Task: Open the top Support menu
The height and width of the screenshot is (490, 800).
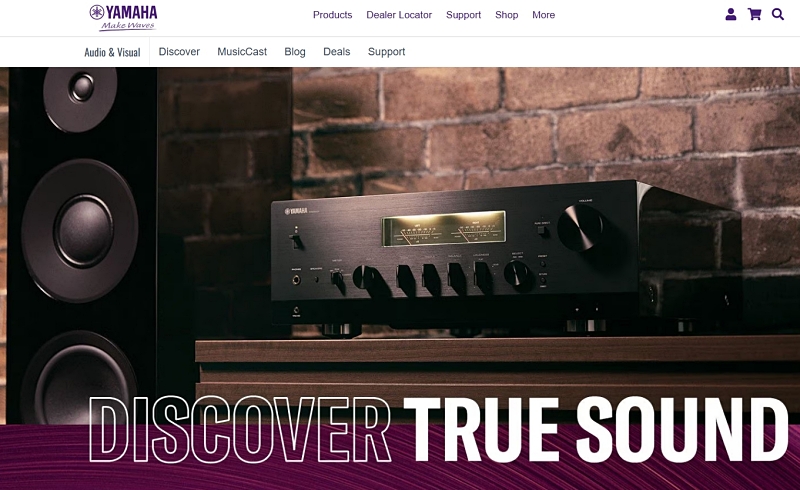Action: (x=463, y=15)
